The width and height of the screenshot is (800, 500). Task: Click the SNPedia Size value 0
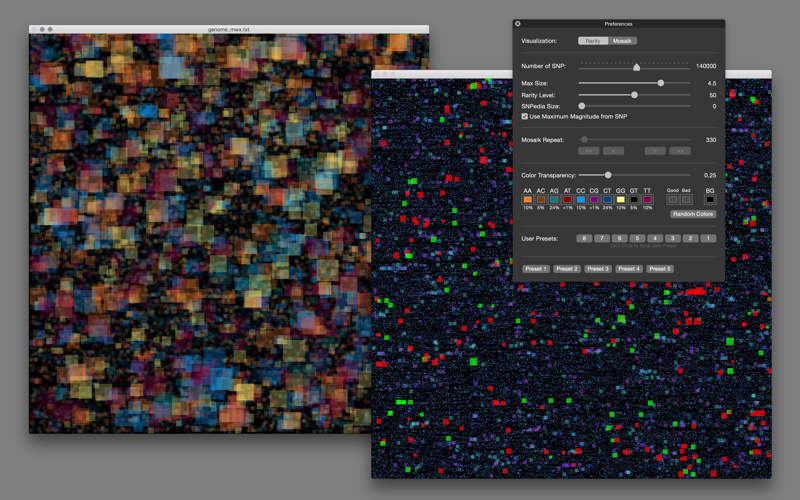click(x=714, y=107)
